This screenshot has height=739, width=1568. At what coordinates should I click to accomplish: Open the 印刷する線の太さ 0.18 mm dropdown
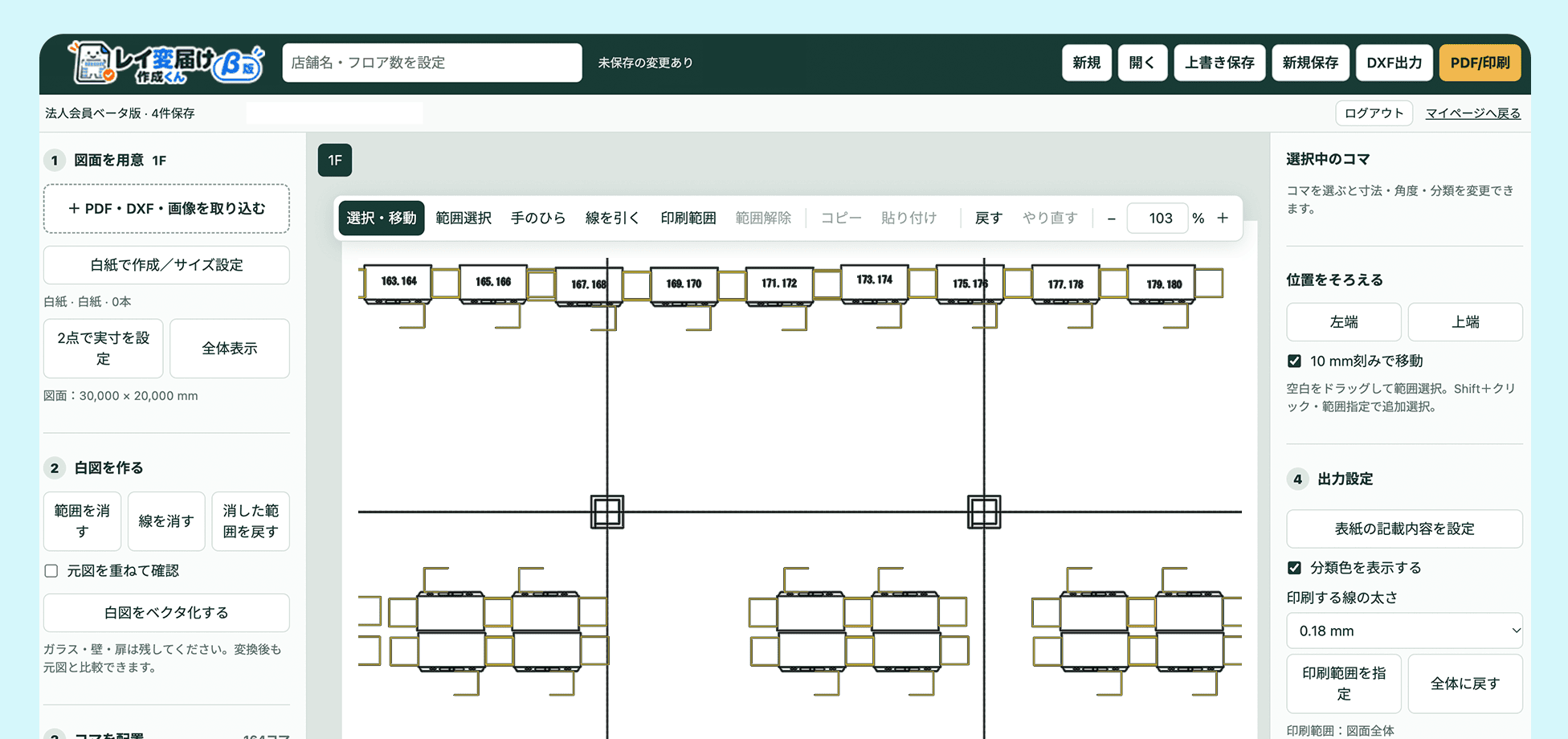point(1404,631)
